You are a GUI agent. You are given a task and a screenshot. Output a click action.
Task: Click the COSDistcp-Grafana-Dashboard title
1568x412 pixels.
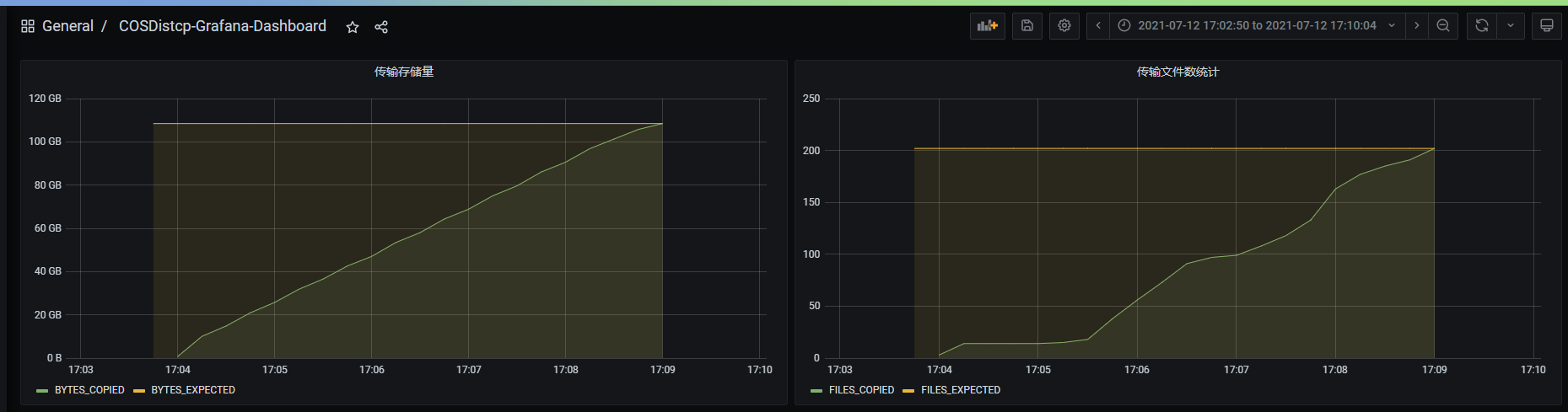223,26
